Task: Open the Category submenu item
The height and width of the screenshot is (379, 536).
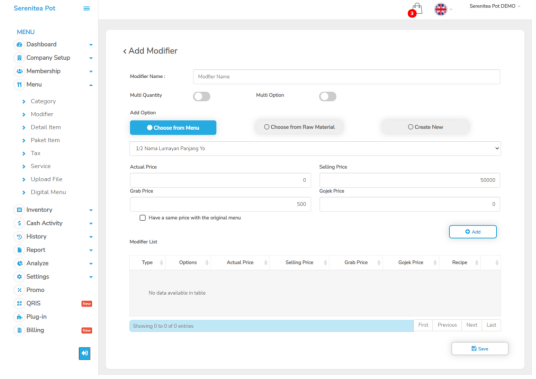Action: pyautogui.click(x=43, y=101)
